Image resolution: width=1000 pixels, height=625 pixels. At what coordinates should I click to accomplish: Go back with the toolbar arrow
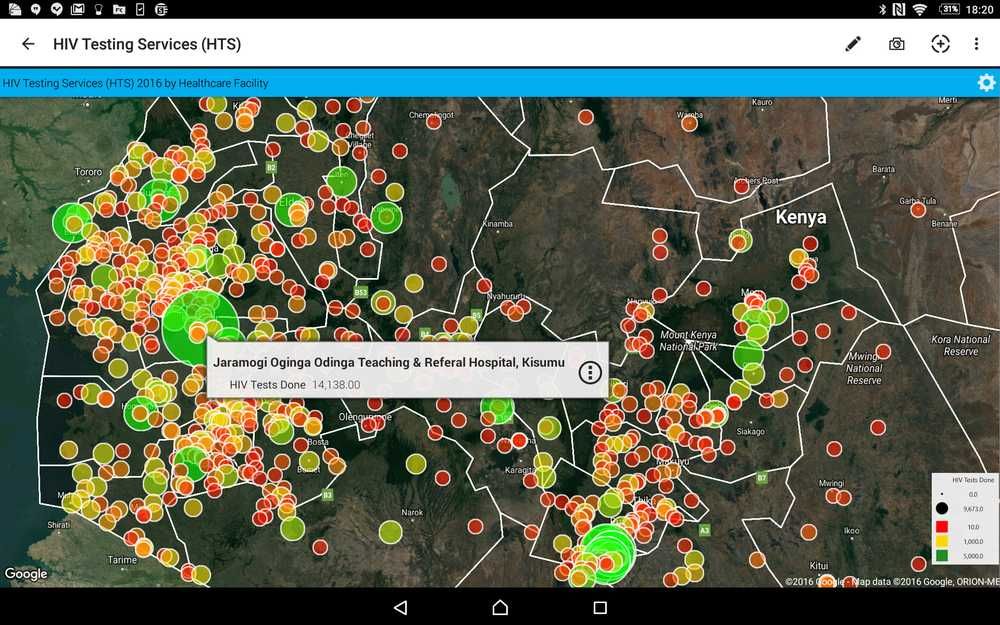pos(28,44)
